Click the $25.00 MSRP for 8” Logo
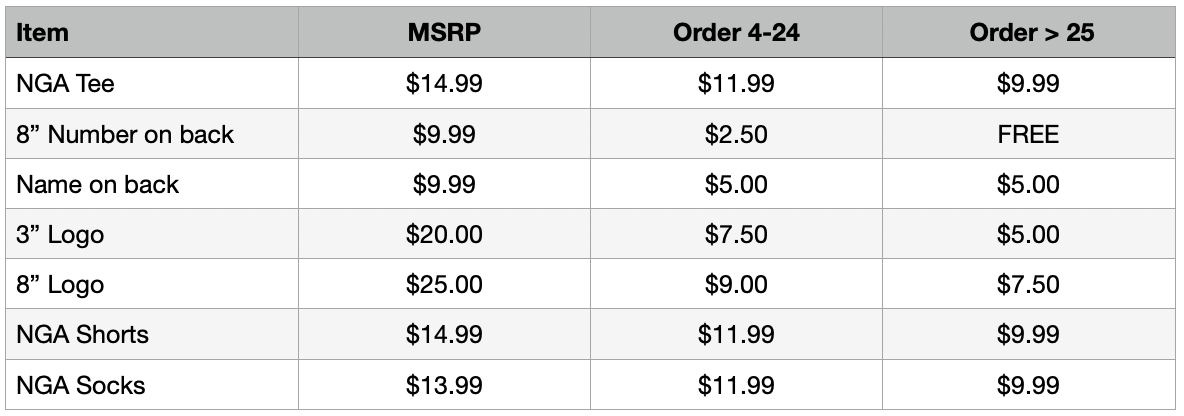 (x=444, y=285)
